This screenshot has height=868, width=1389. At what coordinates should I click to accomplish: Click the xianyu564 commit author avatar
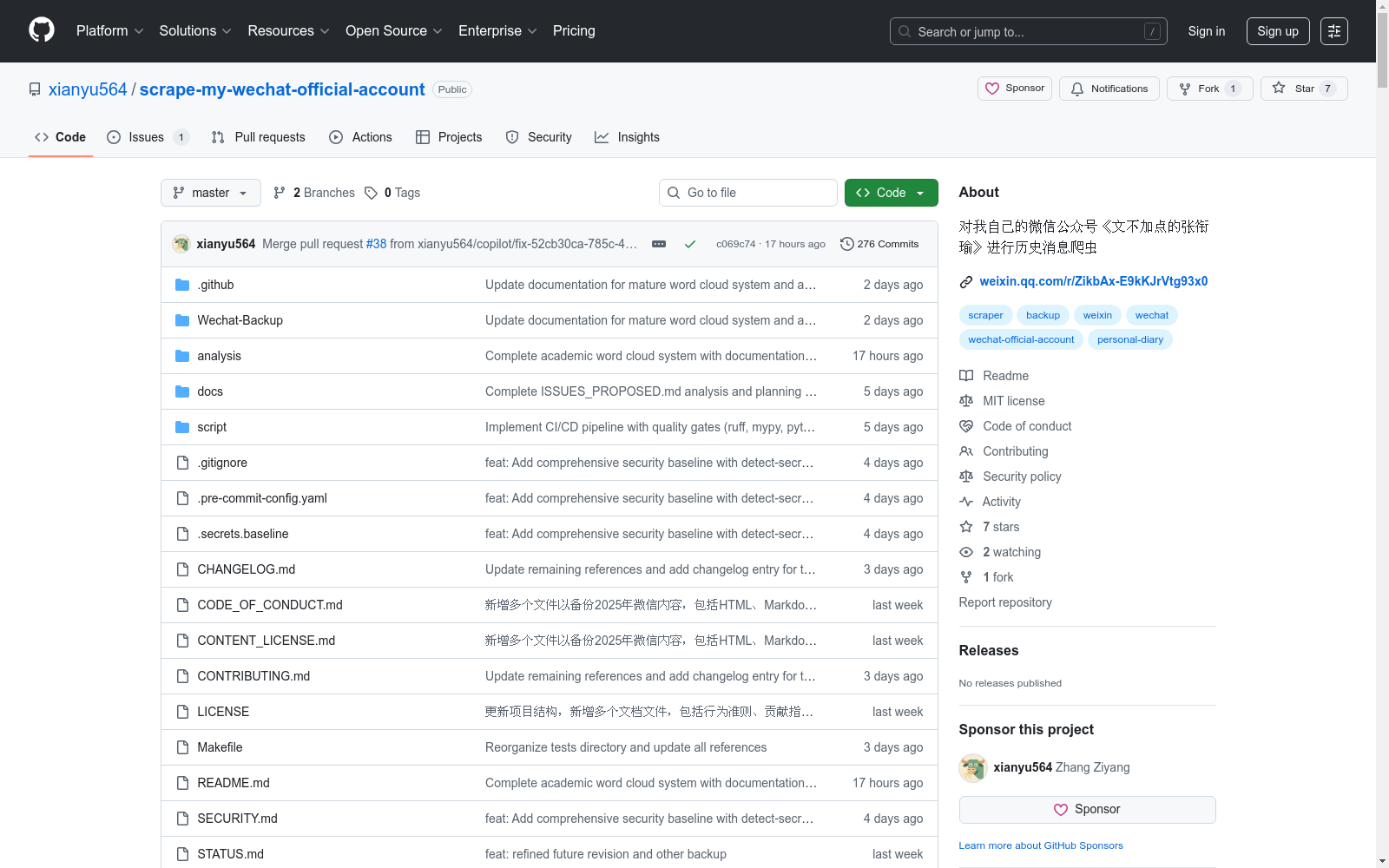181,244
